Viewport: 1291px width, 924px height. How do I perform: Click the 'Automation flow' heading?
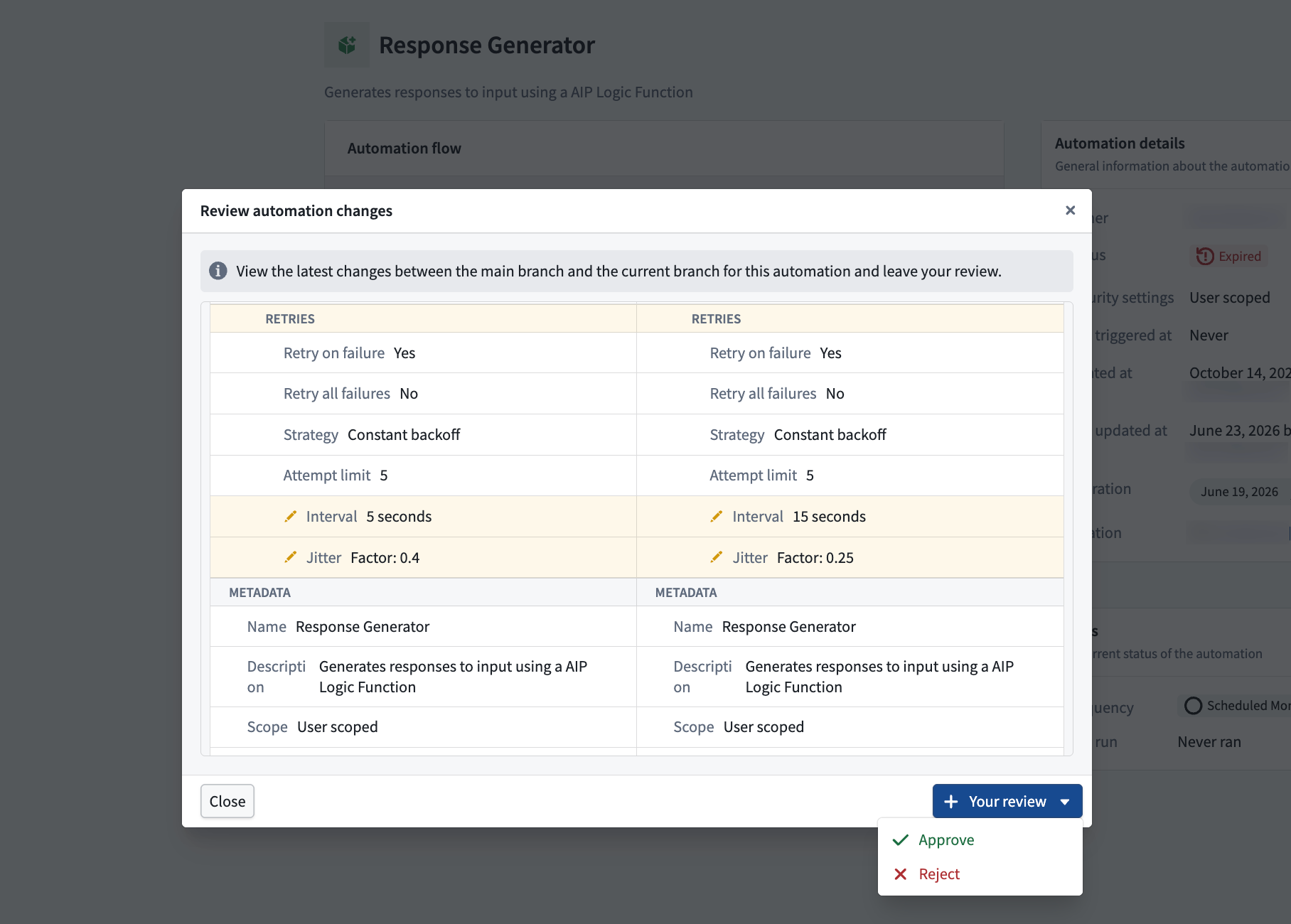(x=405, y=149)
